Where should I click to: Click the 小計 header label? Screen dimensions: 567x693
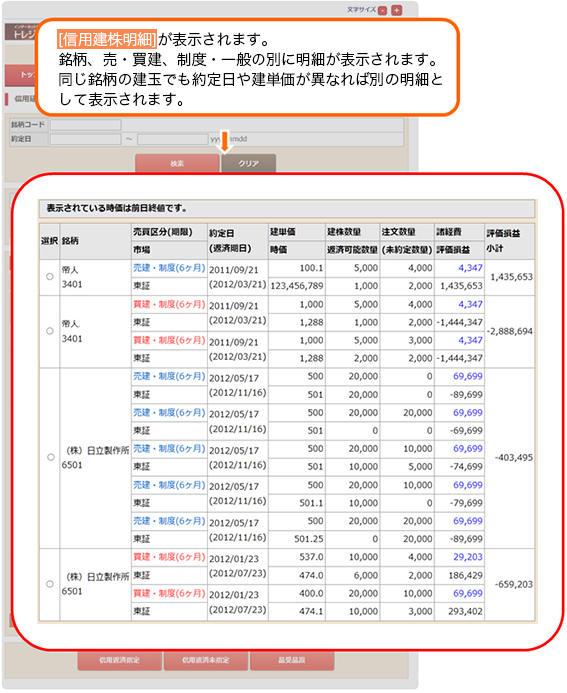tap(495, 248)
